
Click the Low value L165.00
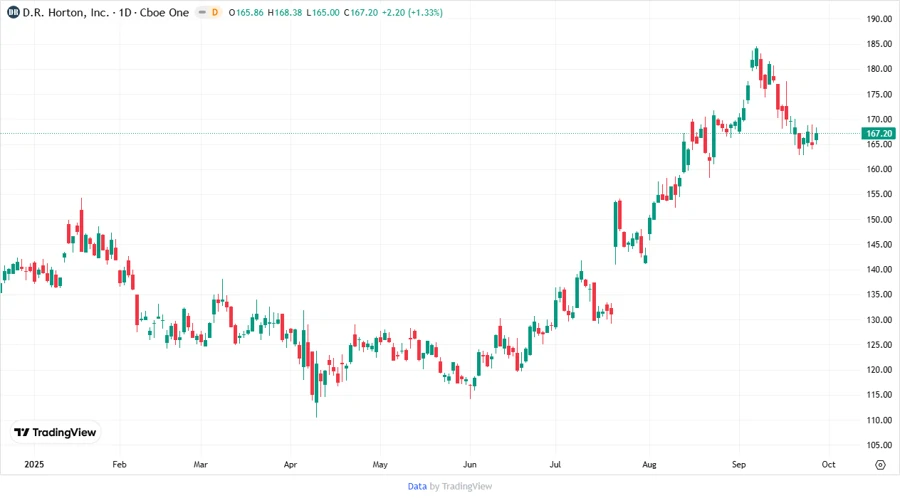click(x=323, y=12)
